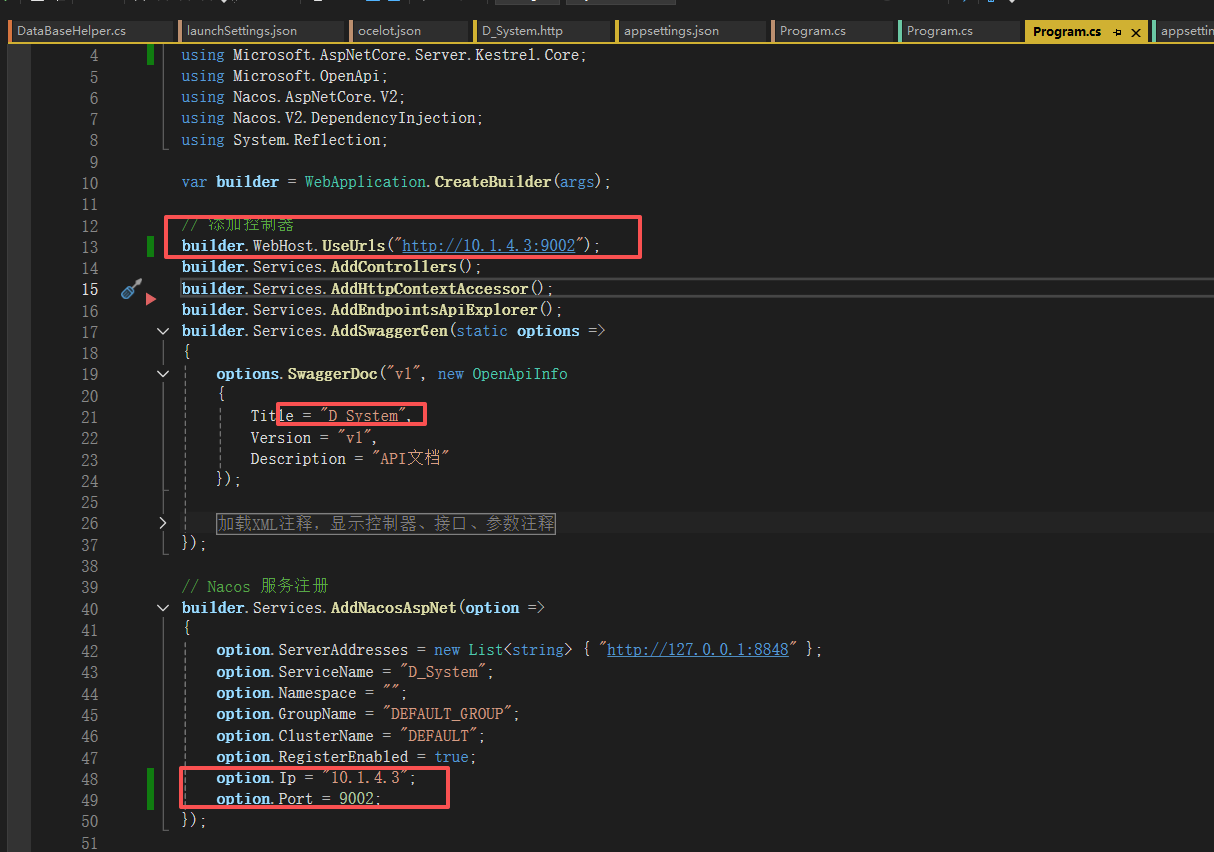The height and width of the screenshot is (852, 1214).
Task: Click the Version property on line 22
Action: click(x=281, y=438)
